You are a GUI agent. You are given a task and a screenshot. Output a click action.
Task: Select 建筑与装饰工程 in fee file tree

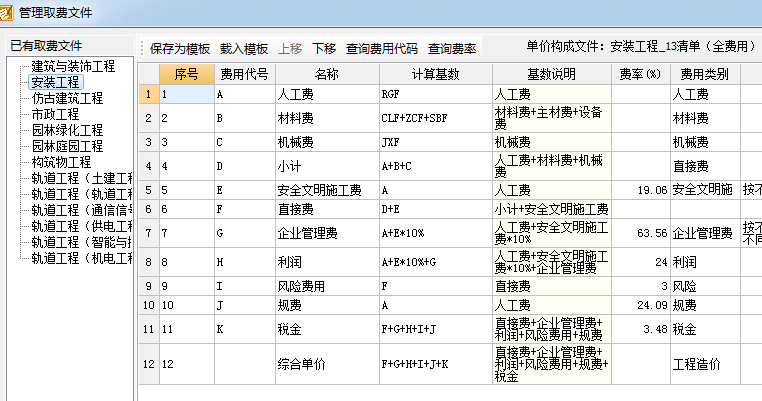[x=73, y=66]
